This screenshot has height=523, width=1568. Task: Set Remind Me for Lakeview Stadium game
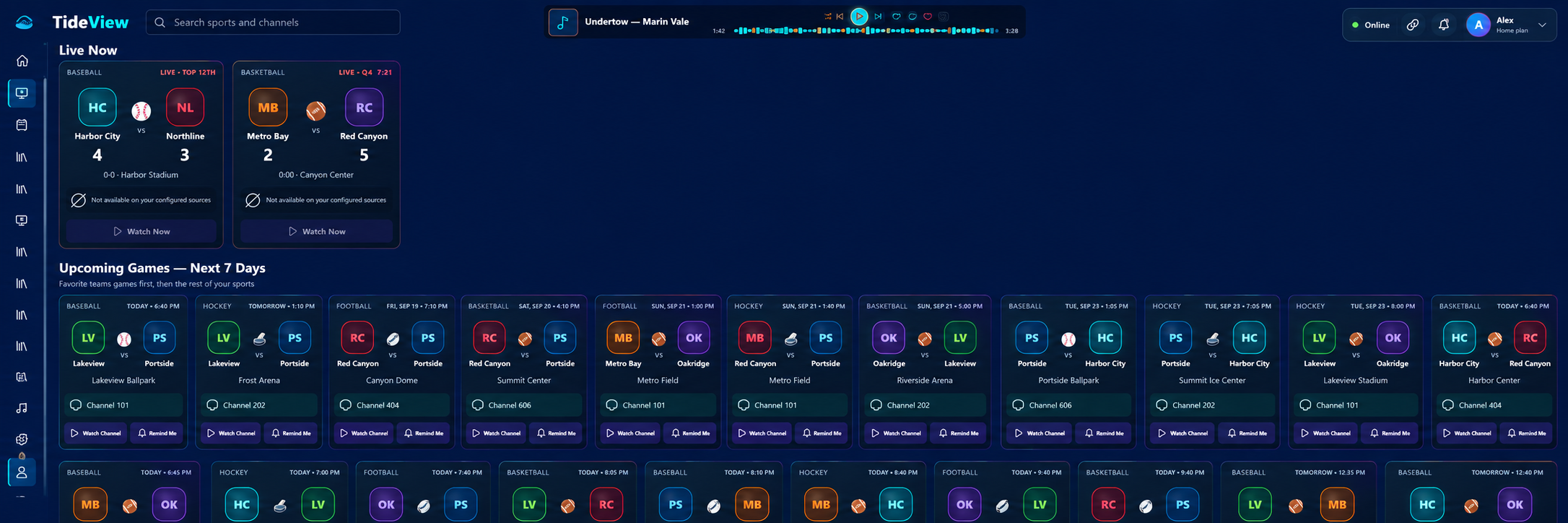(x=1390, y=433)
